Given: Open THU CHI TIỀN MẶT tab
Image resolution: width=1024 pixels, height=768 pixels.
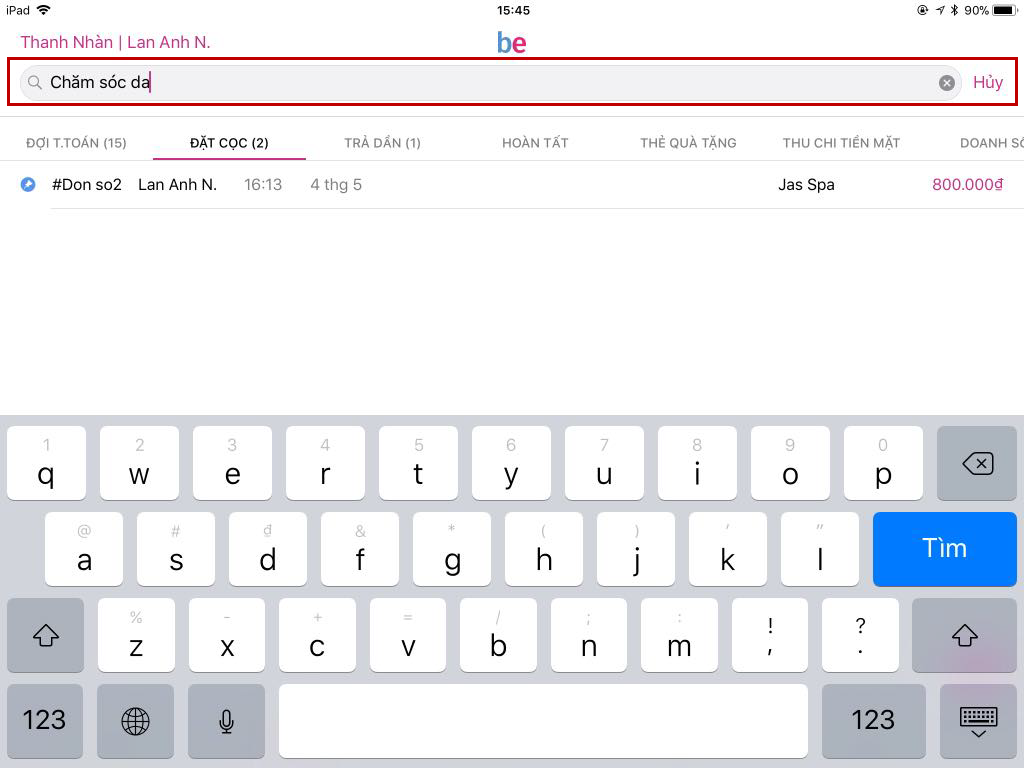Looking at the screenshot, I should [841, 143].
